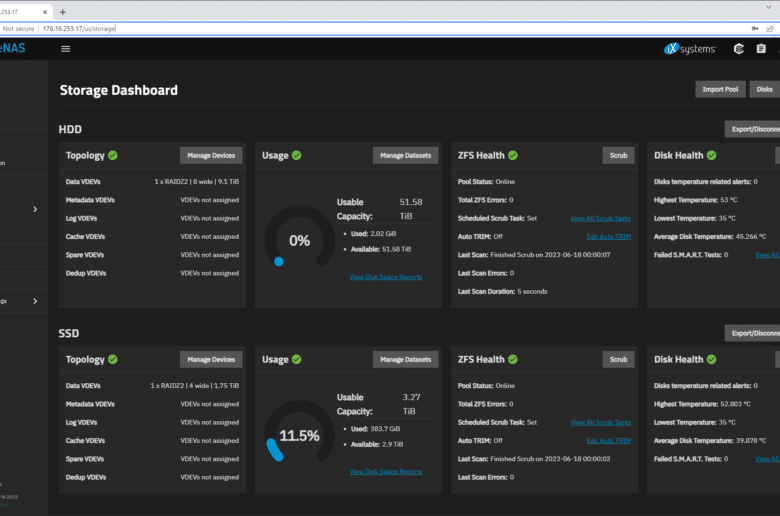The height and width of the screenshot is (516, 780).
Task: Click HDD 'Highest Temperature: 53 °C'
Action: (695, 200)
